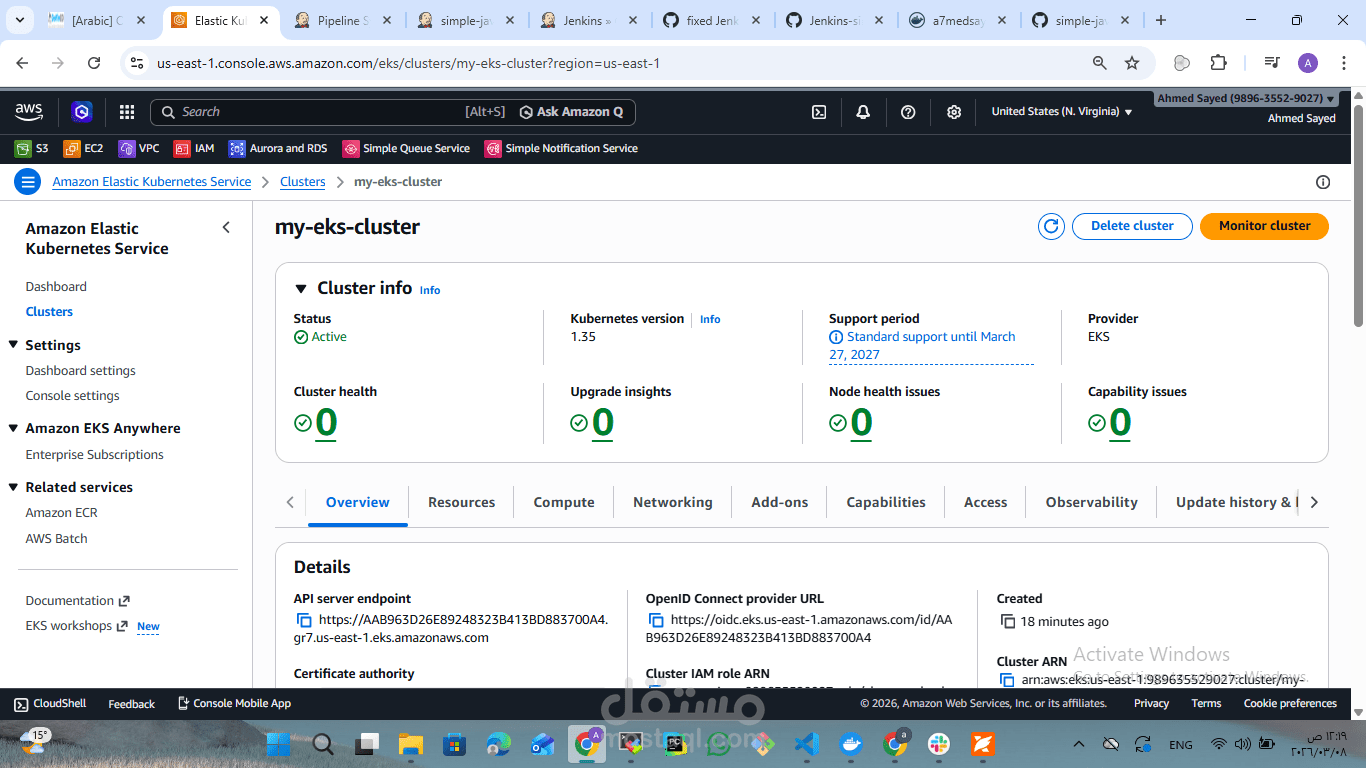Open the Kubernetes version Info link

[710, 319]
